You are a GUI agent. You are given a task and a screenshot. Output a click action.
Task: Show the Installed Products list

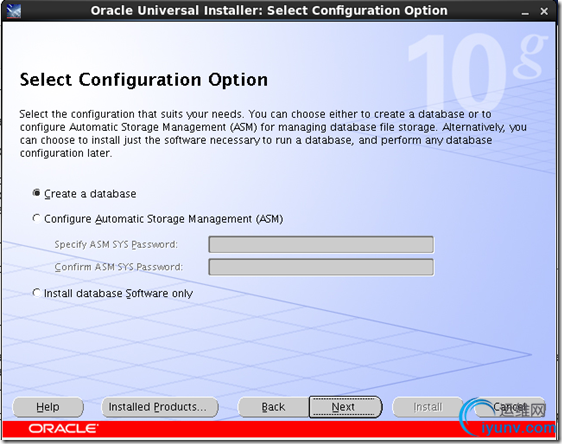(160, 407)
